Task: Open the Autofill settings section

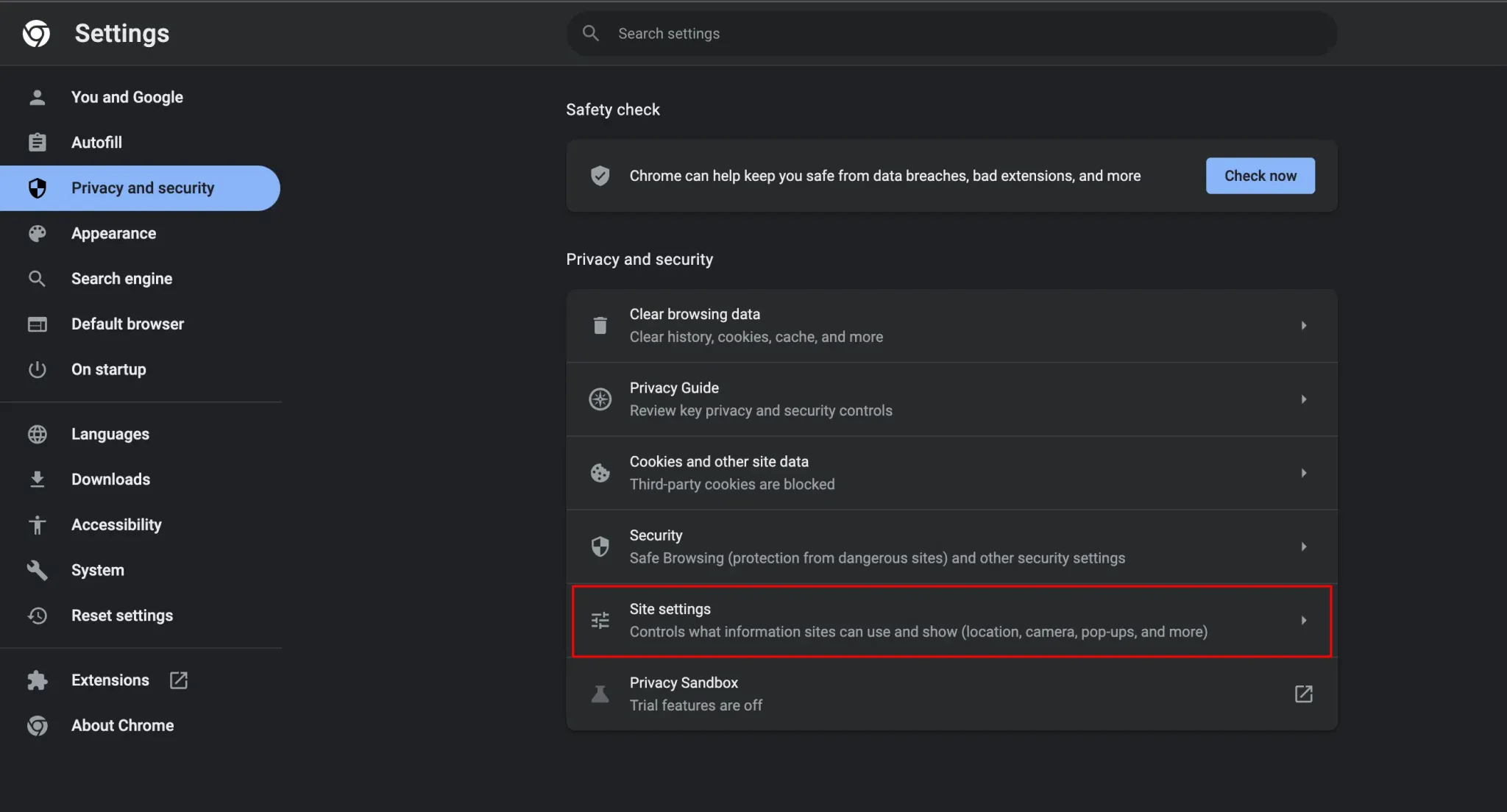Action: (96, 143)
